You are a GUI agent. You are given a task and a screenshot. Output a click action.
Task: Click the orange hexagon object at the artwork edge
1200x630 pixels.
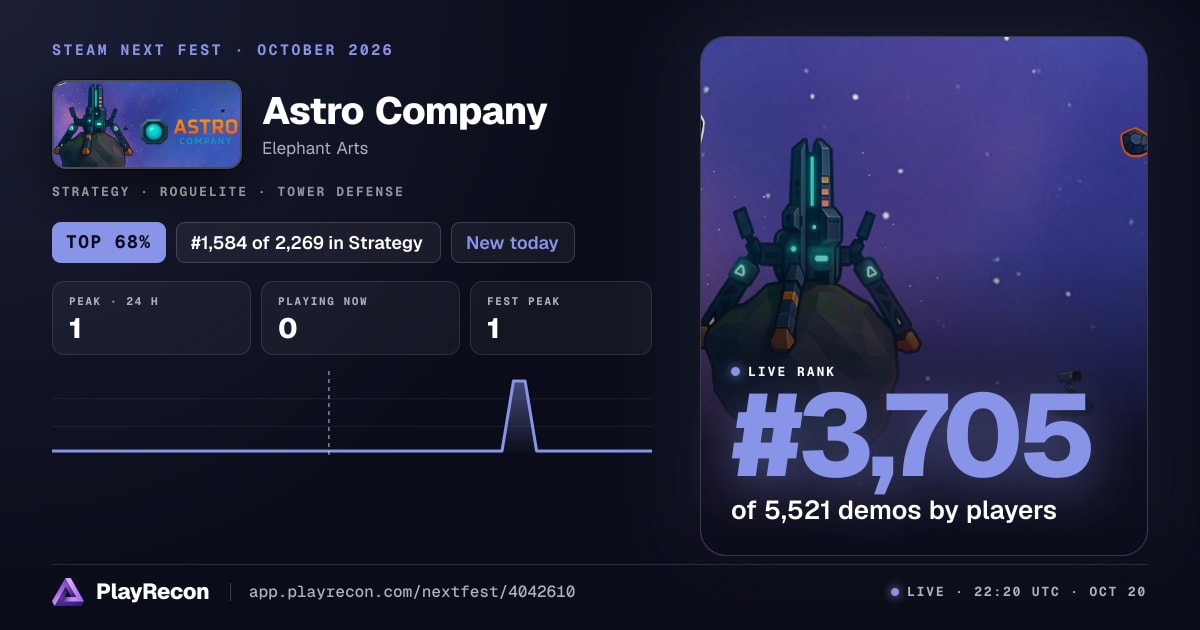coord(1133,142)
